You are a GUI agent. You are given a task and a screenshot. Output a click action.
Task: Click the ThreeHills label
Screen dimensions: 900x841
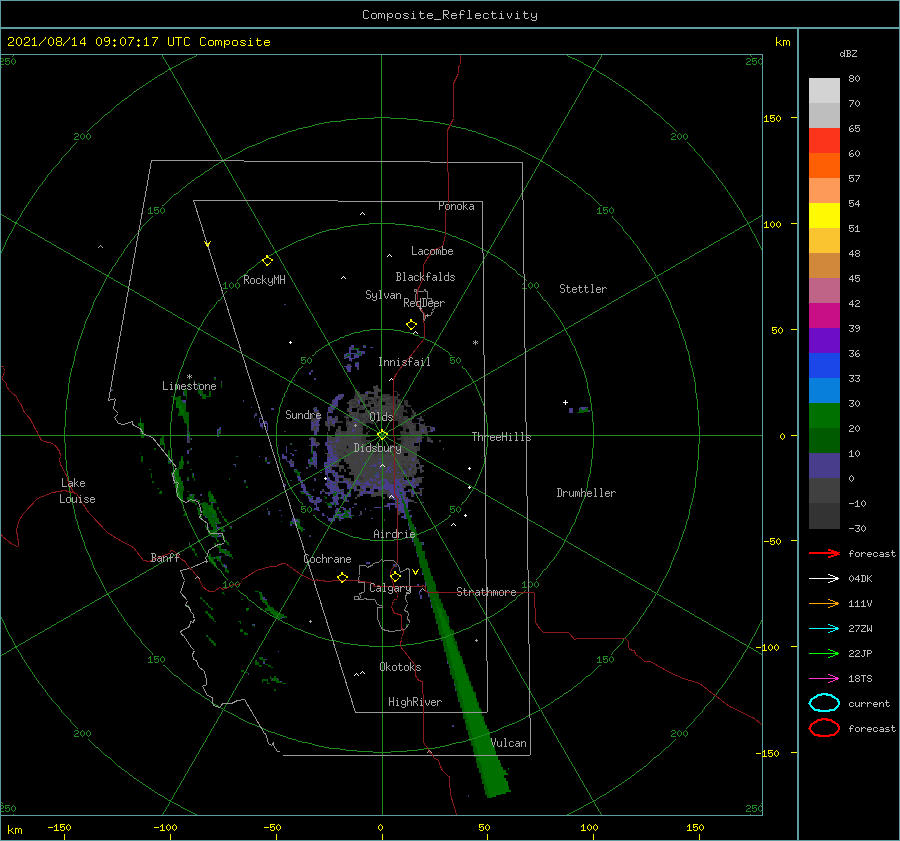[x=501, y=437]
